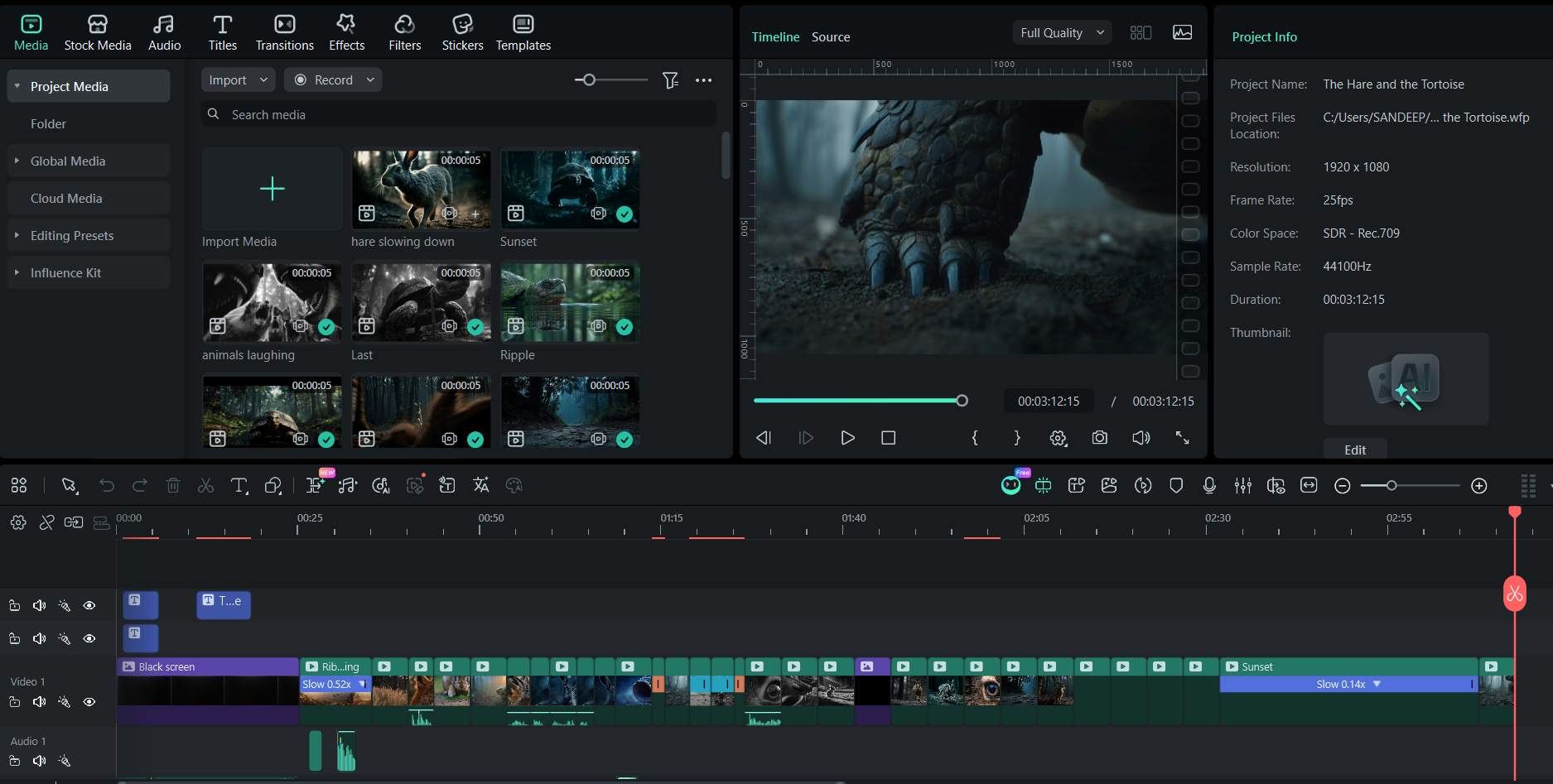Viewport: 1553px width, 784px height.
Task: Collapse the Project Media tree item
Action: point(17,86)
